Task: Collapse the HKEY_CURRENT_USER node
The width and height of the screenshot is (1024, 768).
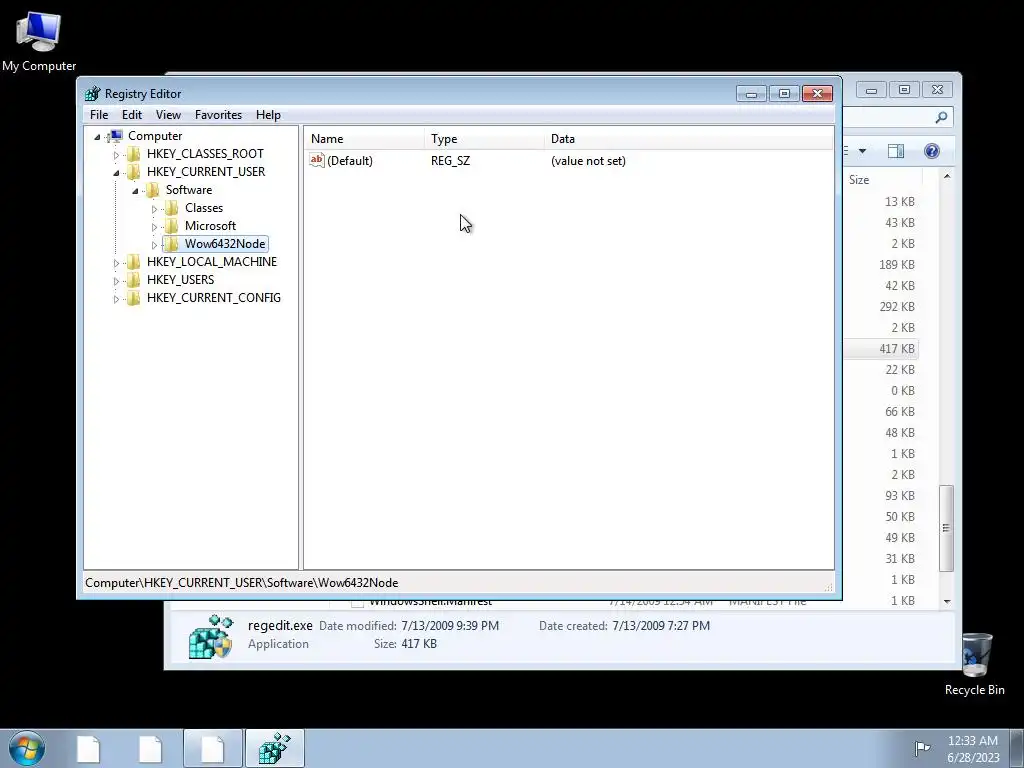Action: [116, 172]
